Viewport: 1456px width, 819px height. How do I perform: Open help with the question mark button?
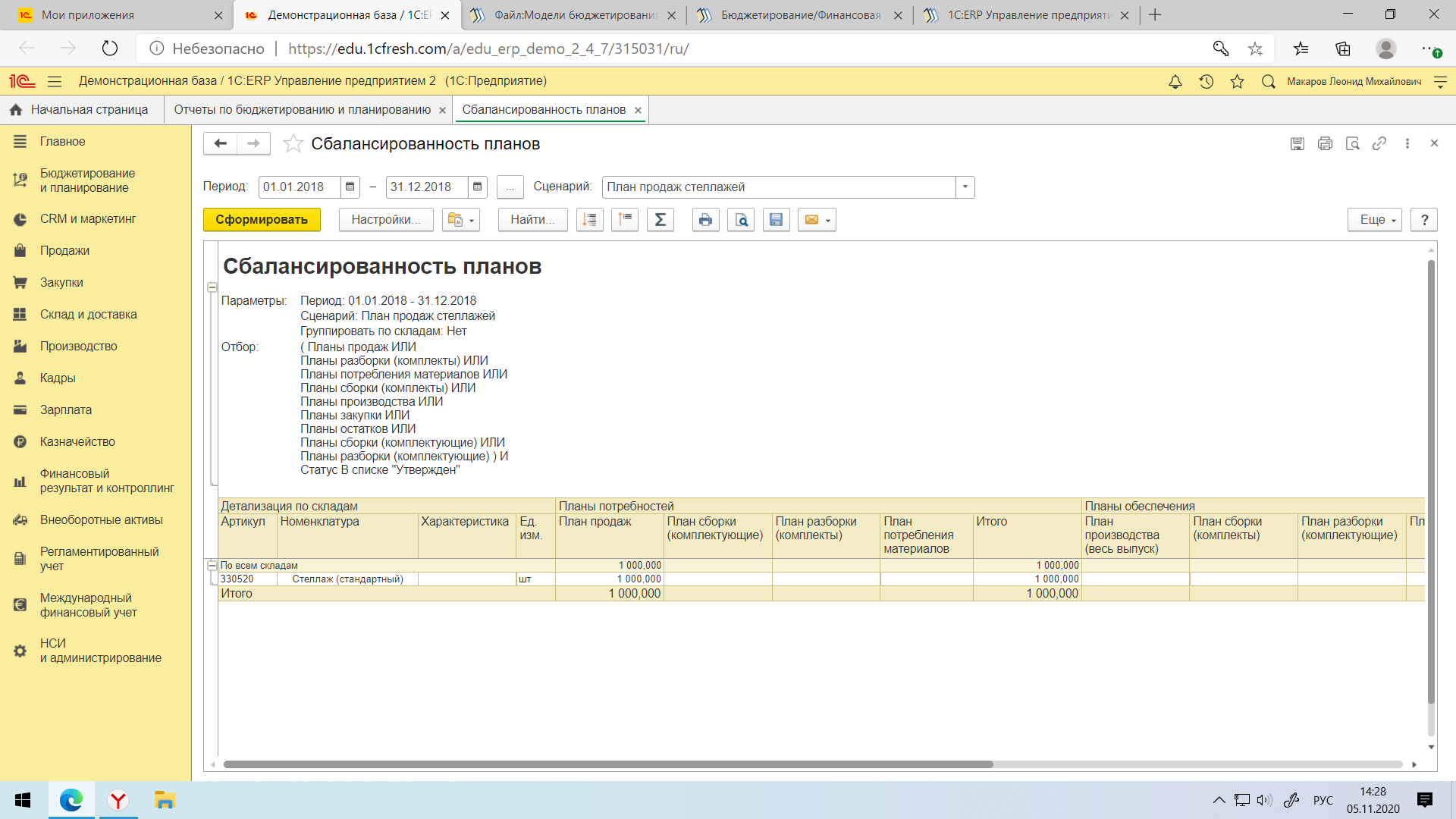tap(1425, 220)
